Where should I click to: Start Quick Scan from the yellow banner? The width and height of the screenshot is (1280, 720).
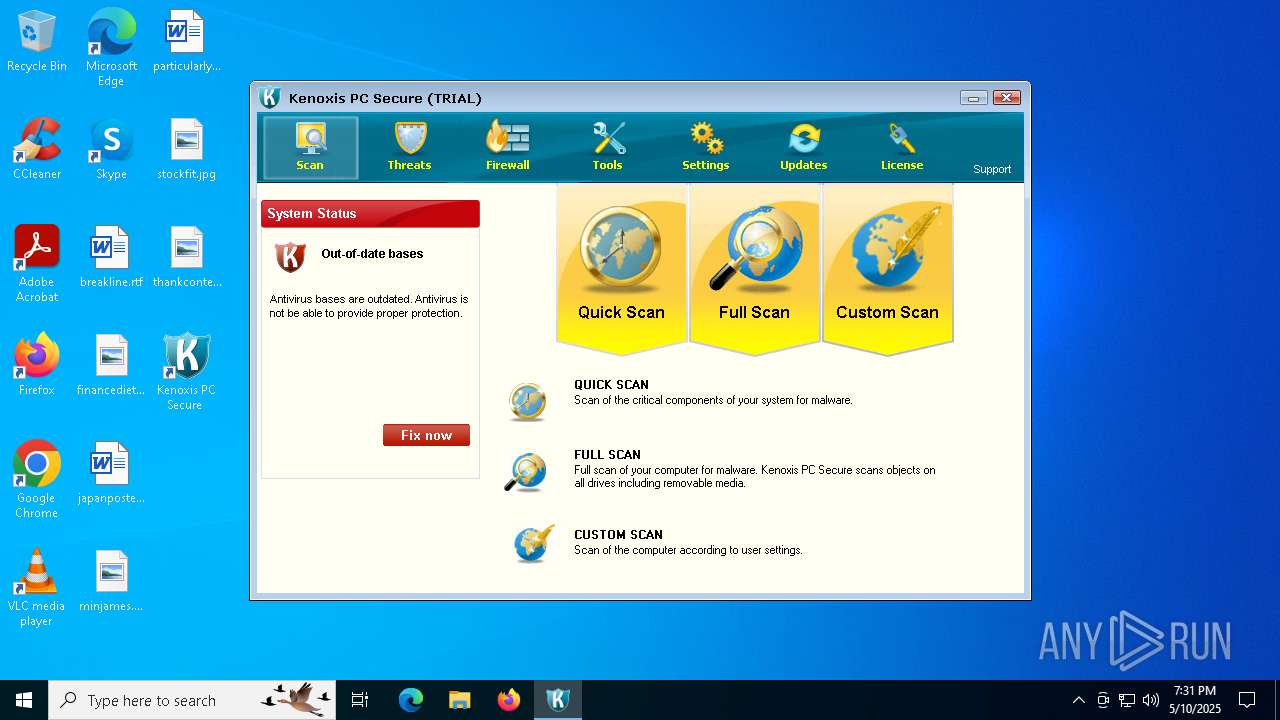point(621,268)
